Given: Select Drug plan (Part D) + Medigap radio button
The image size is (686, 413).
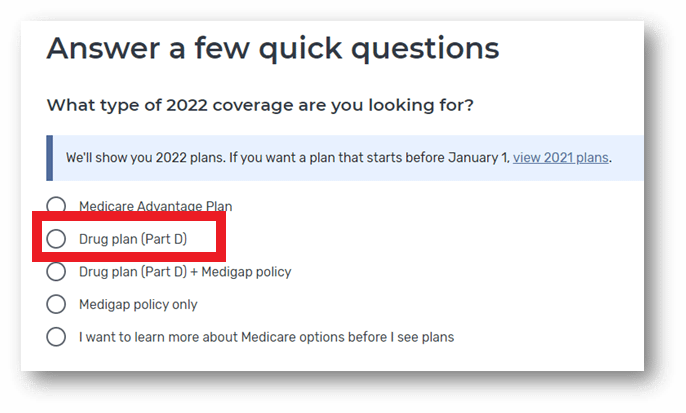Looking at the screenshot, I should tap(57, 272).
